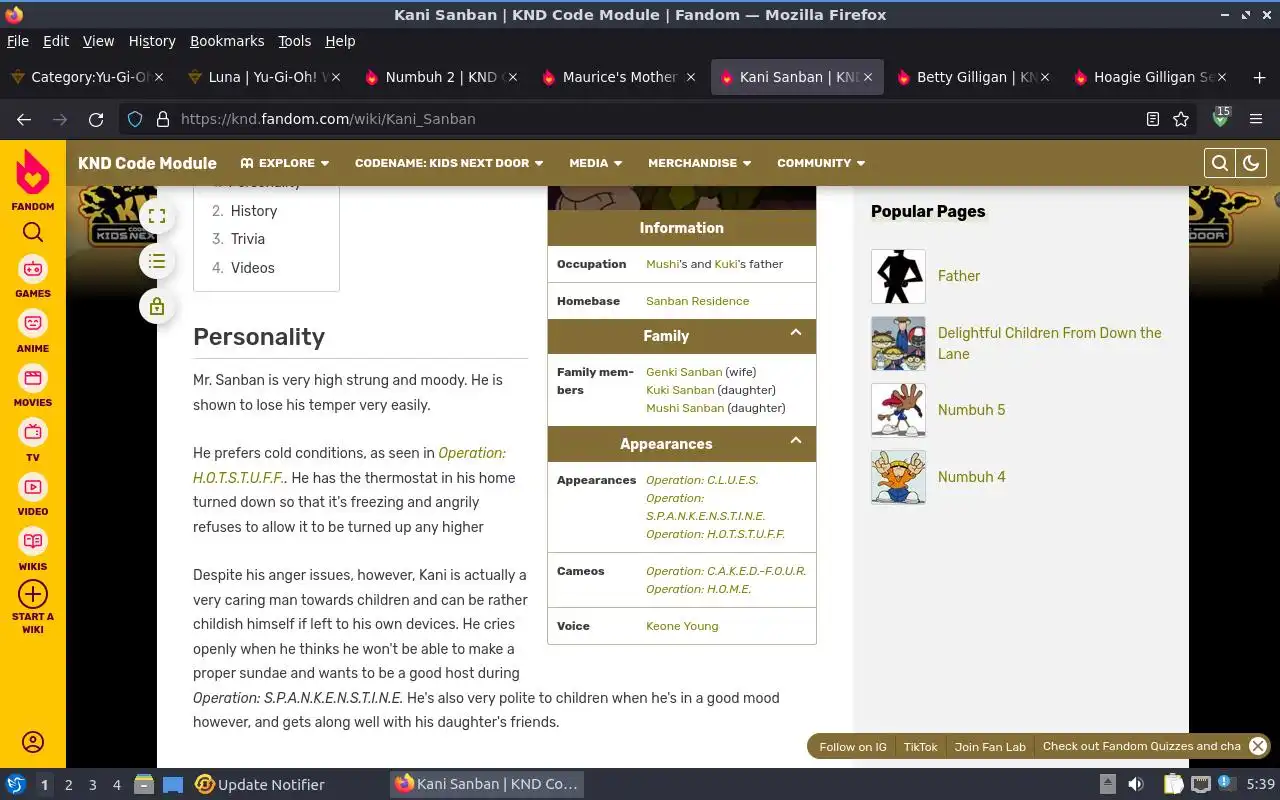Image resolution: width=1280 pixels, height=800 pixels.
Task: Open a new browser tab
Action: (1259, 77)
